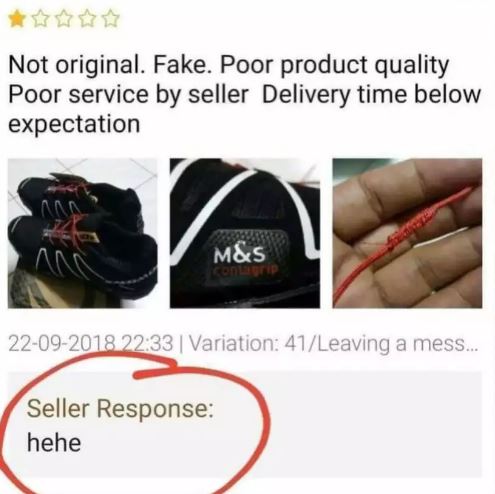Click the 'Seller Response:' label
Screen dimensions: 495x494
click(120, 408)
